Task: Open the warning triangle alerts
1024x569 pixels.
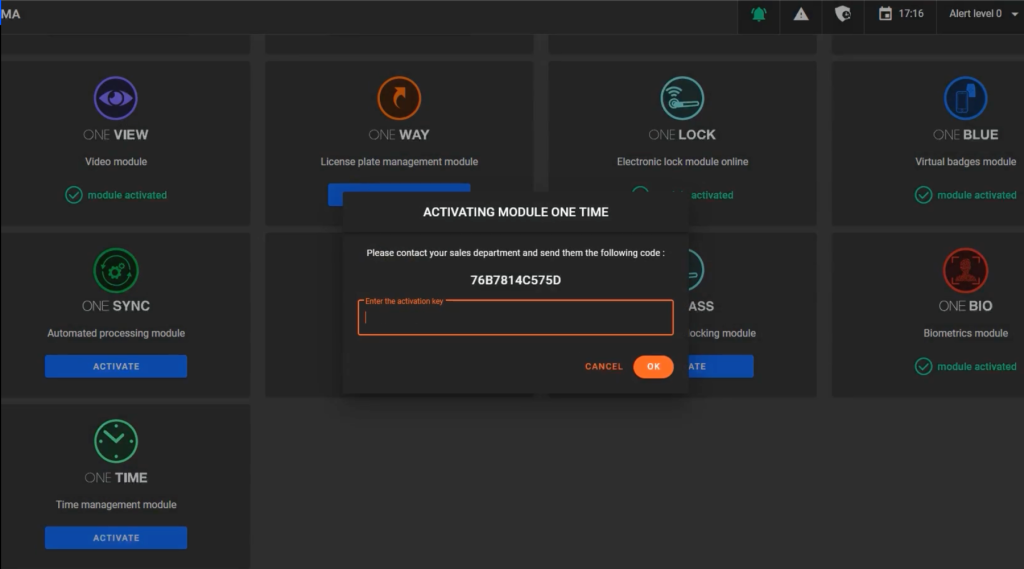Action: tap(801, 14)
